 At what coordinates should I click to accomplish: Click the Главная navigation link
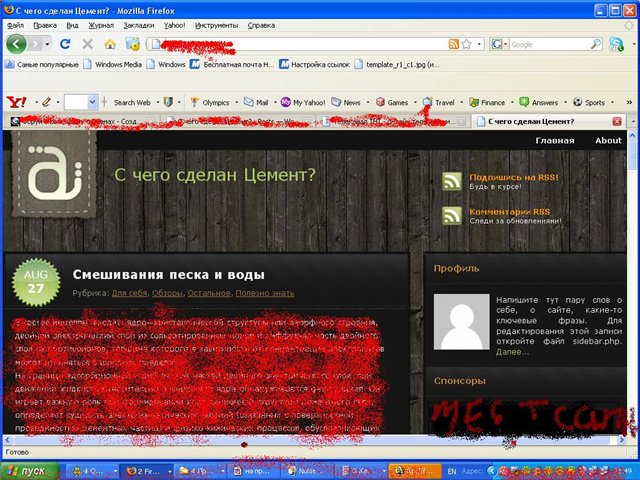click(554, 140)
